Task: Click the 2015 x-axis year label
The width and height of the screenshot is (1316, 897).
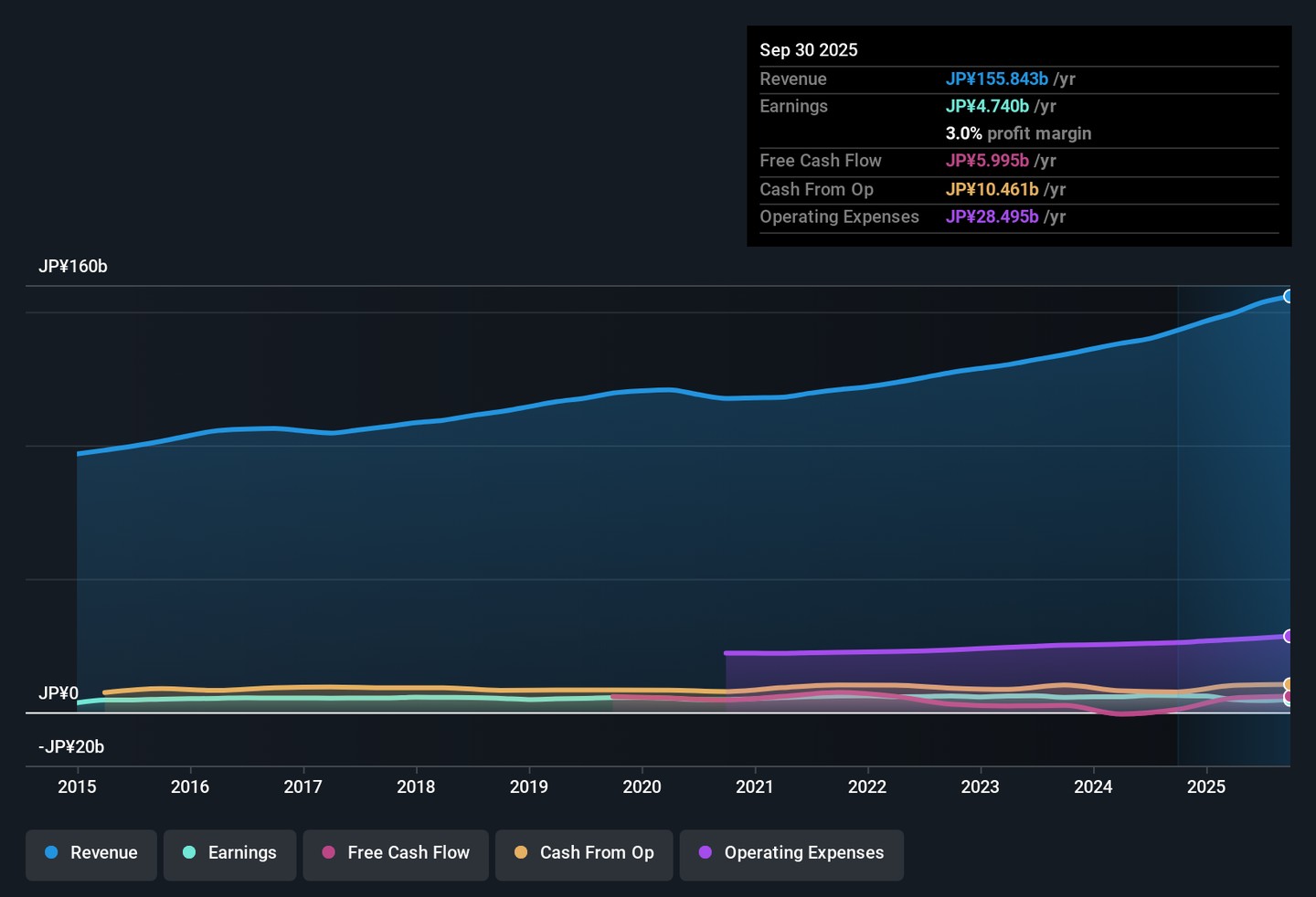Action: point(77,787)
